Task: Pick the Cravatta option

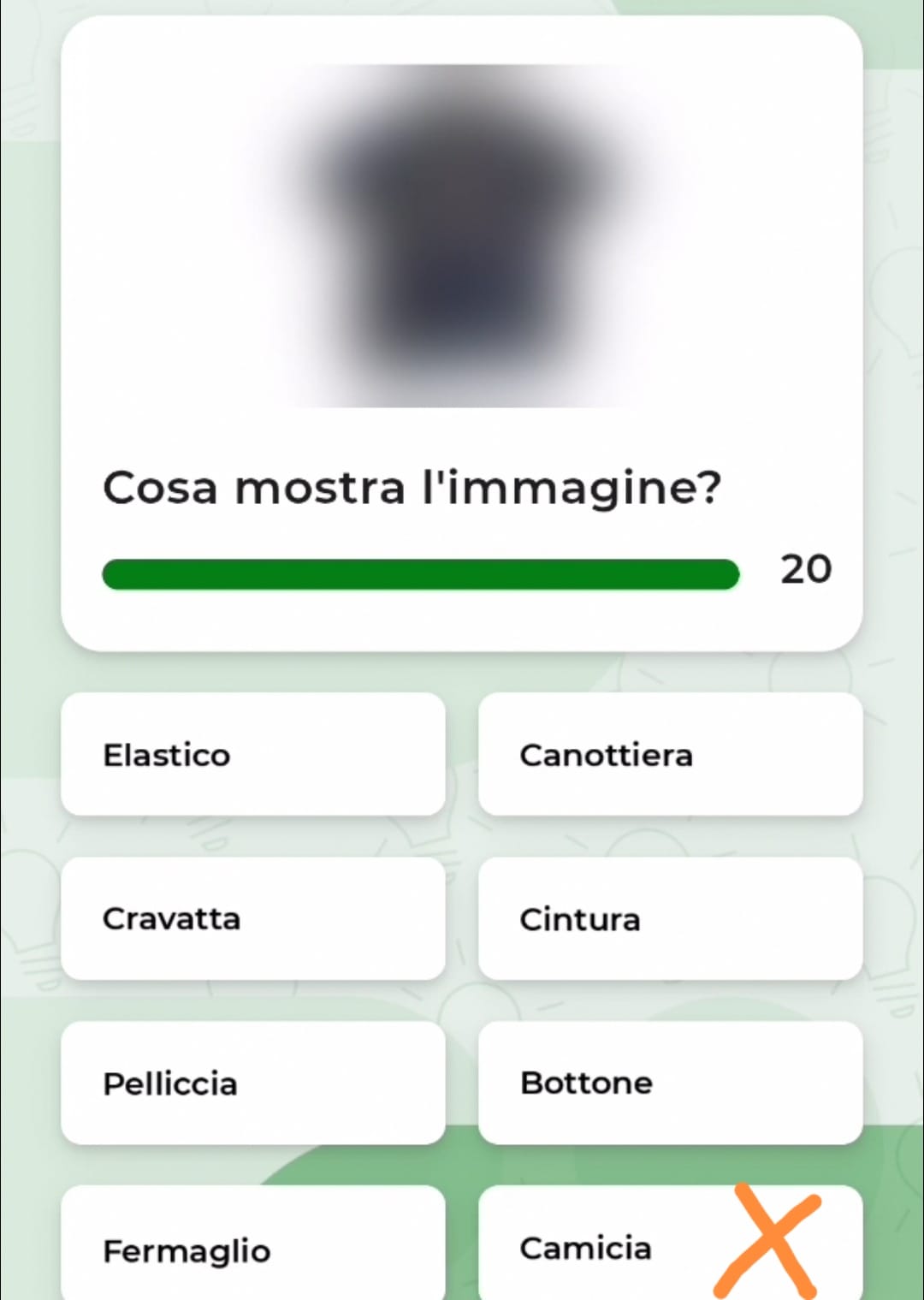Action: click(252, 918)
